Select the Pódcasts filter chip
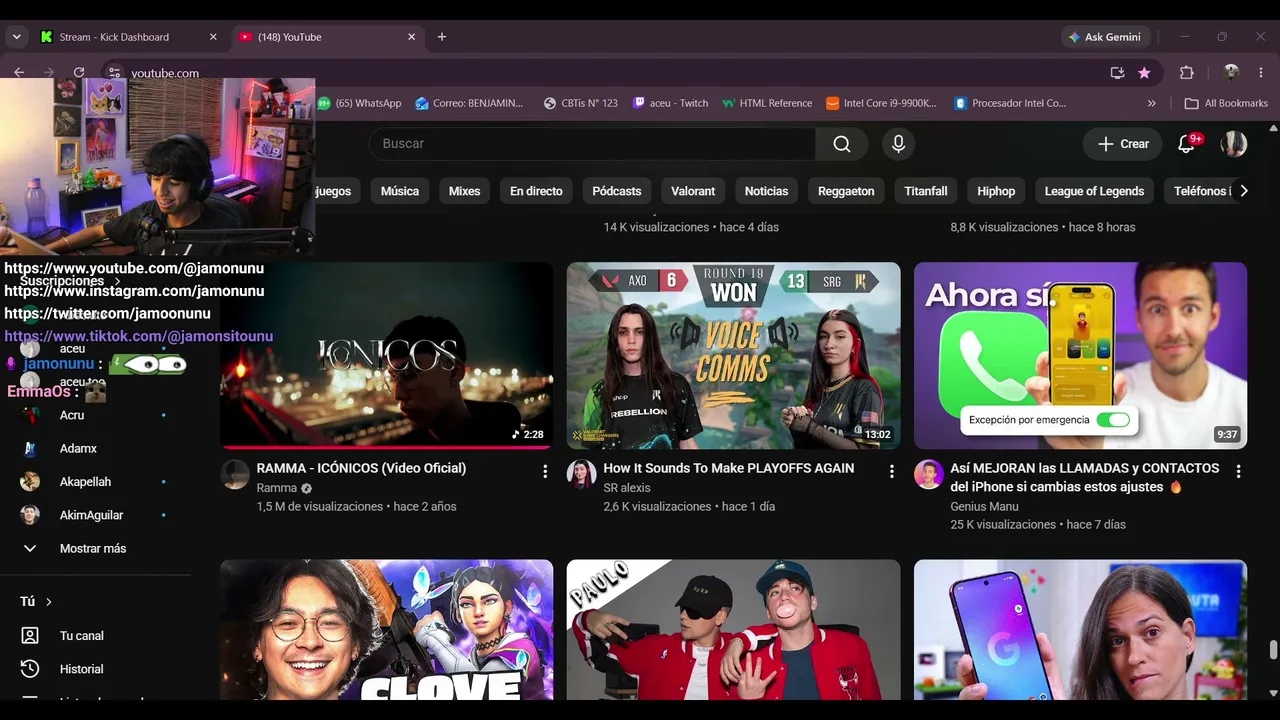 point(617,191)
